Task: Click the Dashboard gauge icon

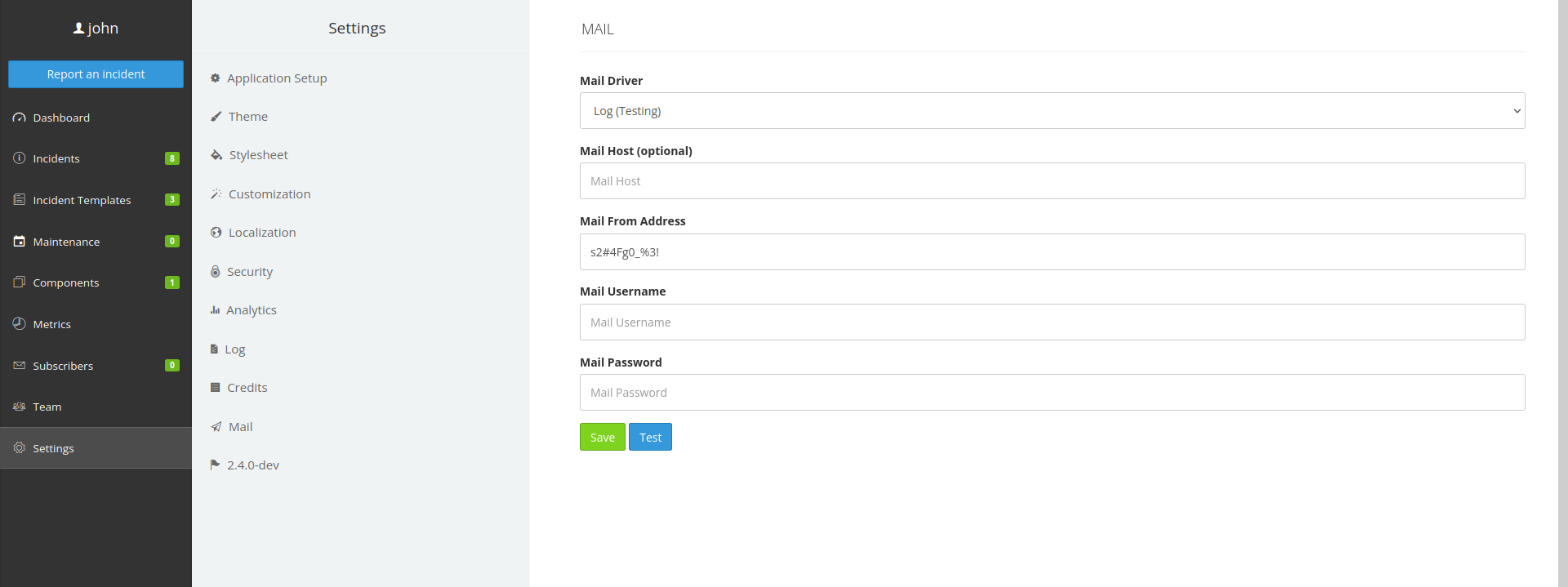Action: pos(19,118)
